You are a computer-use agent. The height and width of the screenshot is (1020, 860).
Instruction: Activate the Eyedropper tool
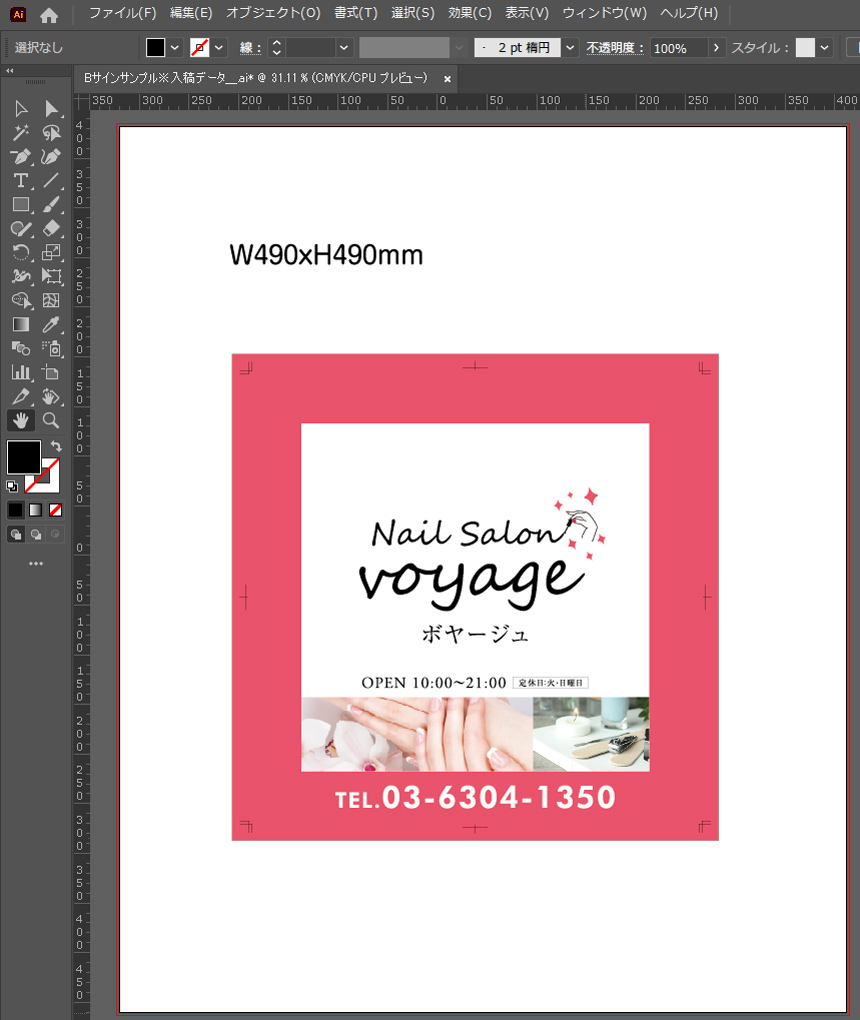tap(52, 325)
